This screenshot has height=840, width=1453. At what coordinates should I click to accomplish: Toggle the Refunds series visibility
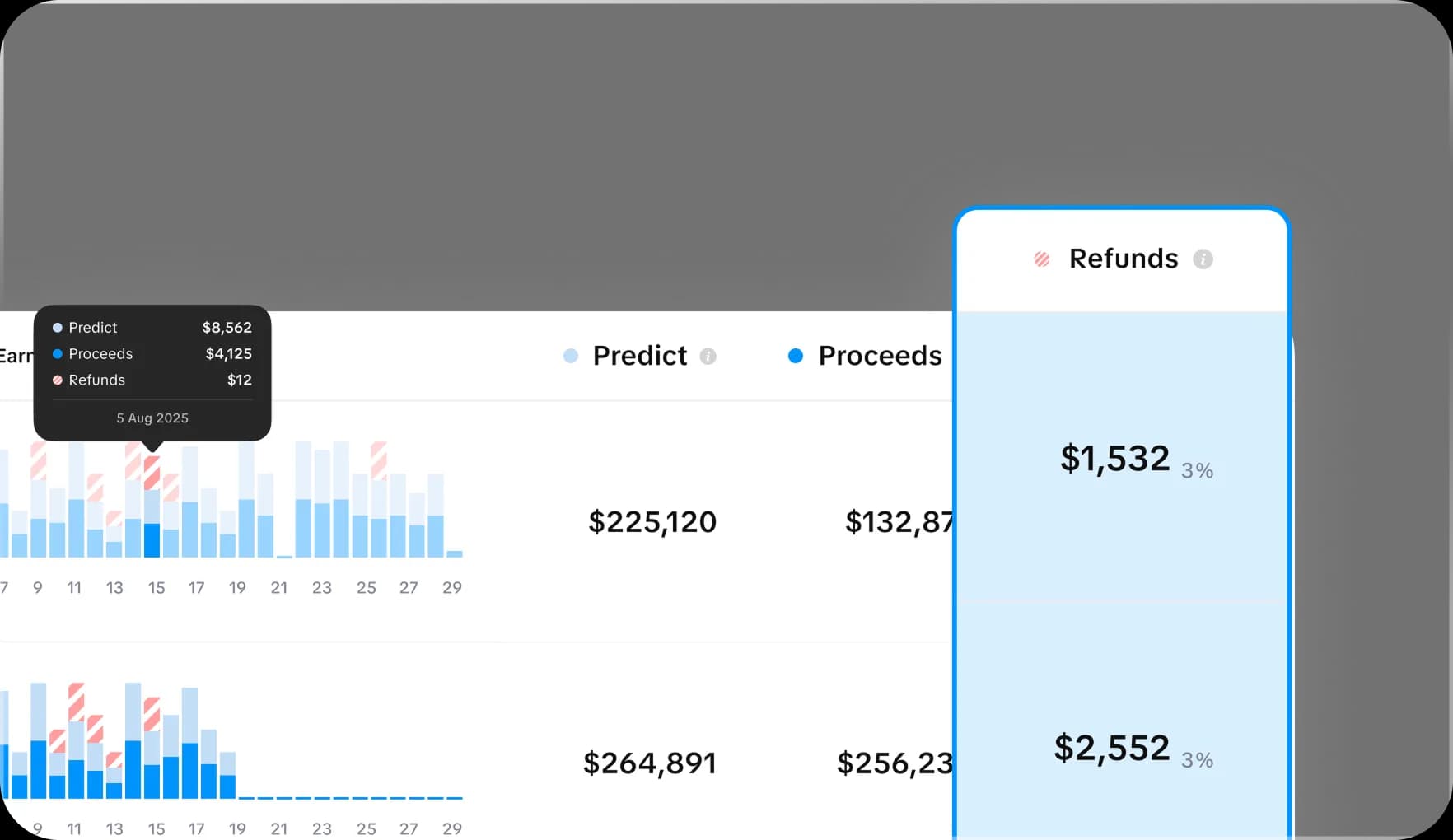tap(1123, 259)
